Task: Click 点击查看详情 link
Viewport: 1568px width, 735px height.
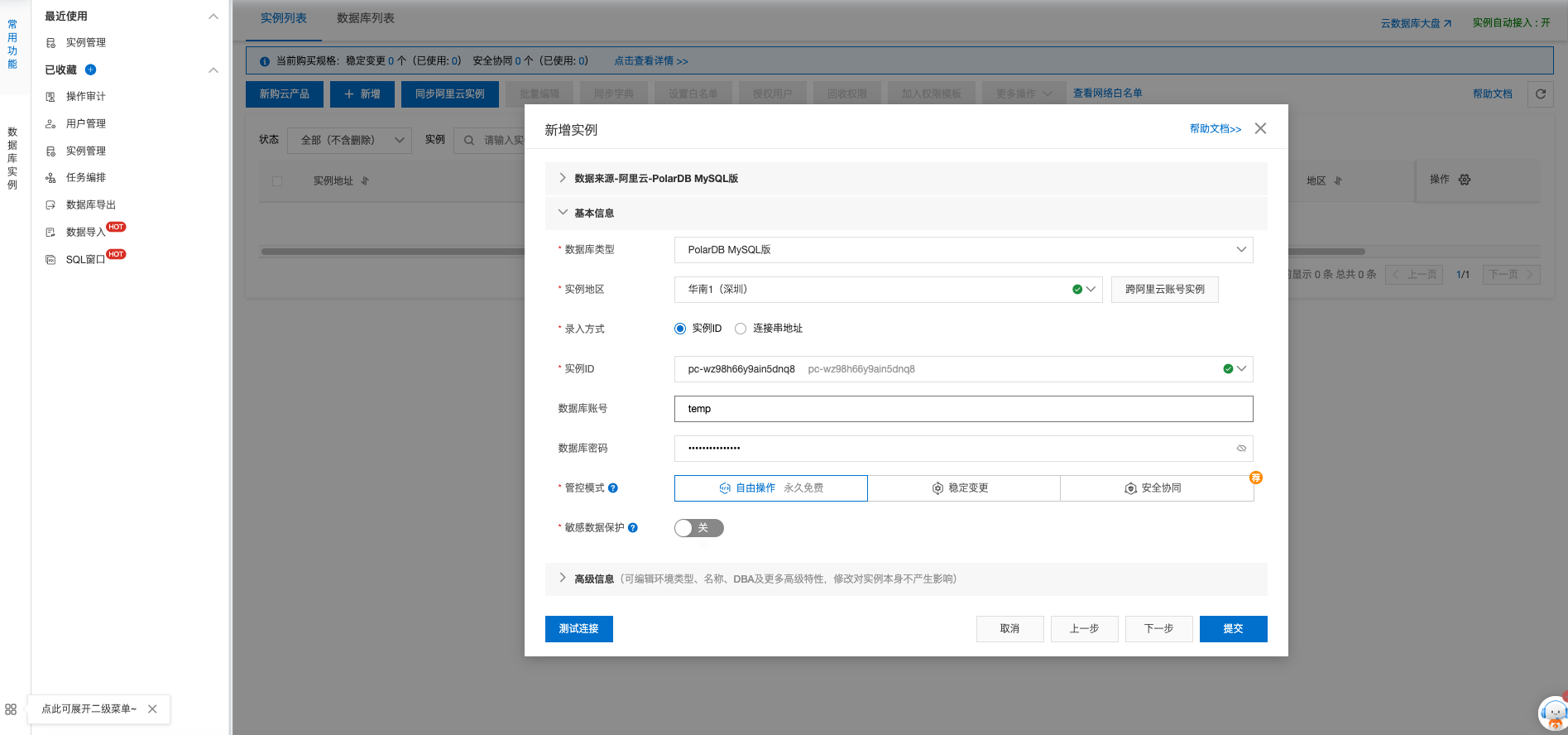Action: pyautogui.click(x=651, y=61)
